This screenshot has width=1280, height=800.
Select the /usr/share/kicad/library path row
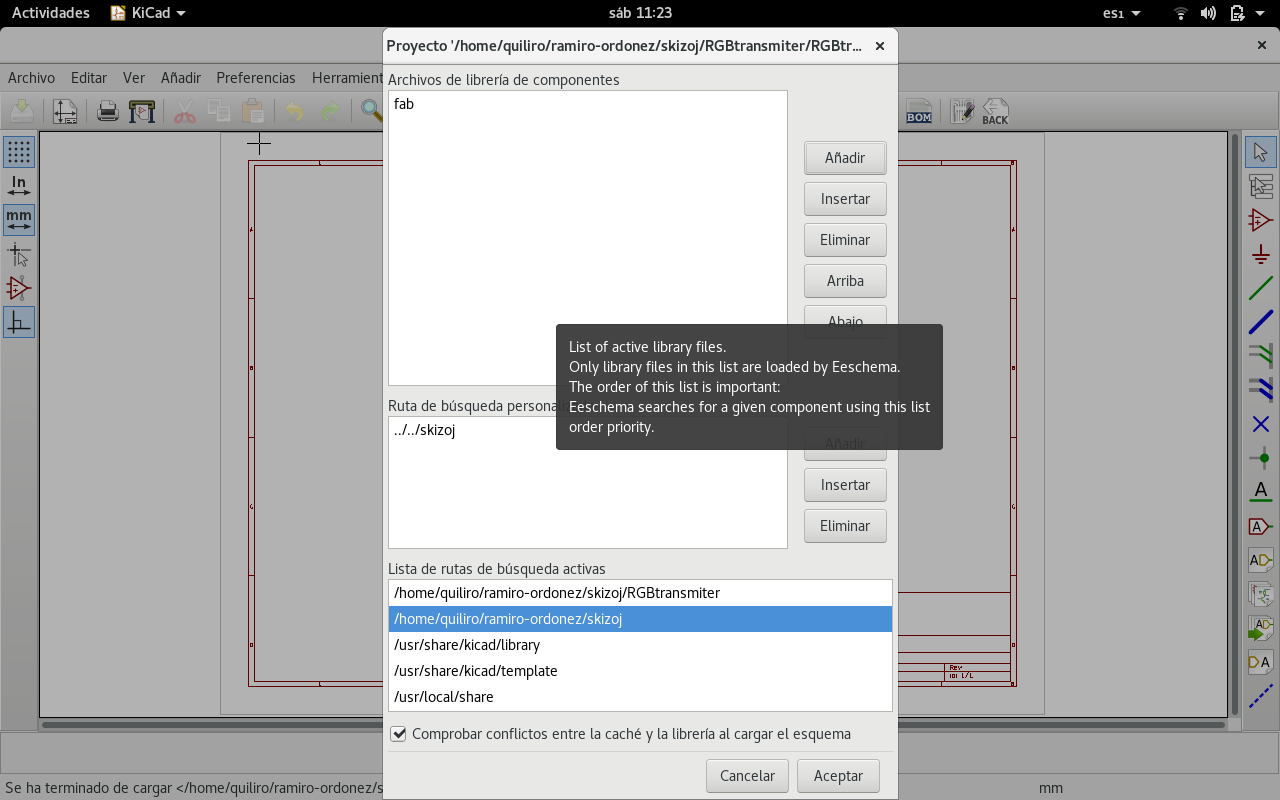tap(640, 645)
